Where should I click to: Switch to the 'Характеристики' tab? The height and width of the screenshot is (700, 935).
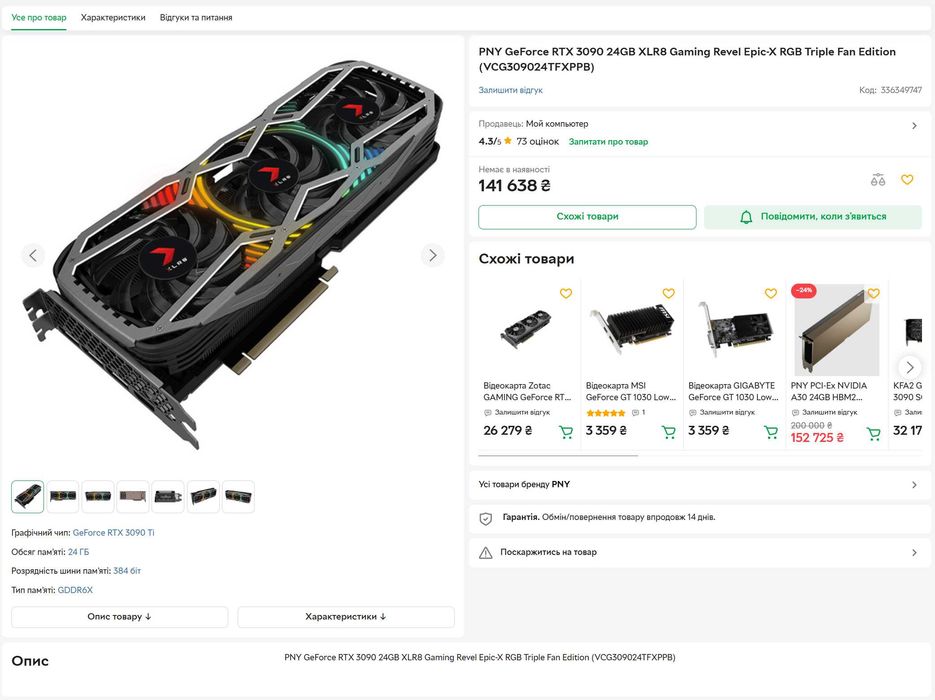click(113, 18)
